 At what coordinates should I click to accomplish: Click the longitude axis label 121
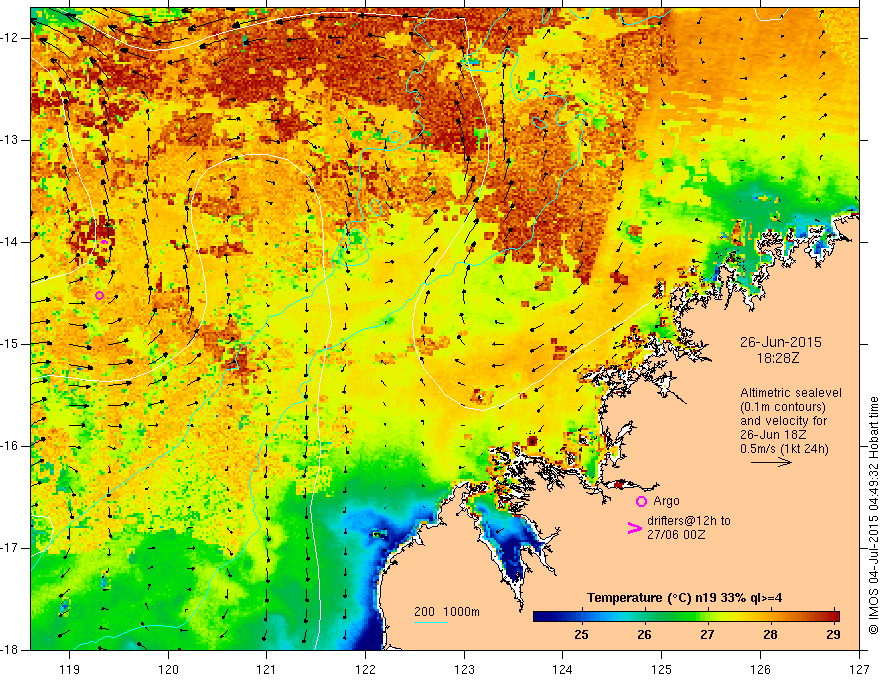(267, 669)
